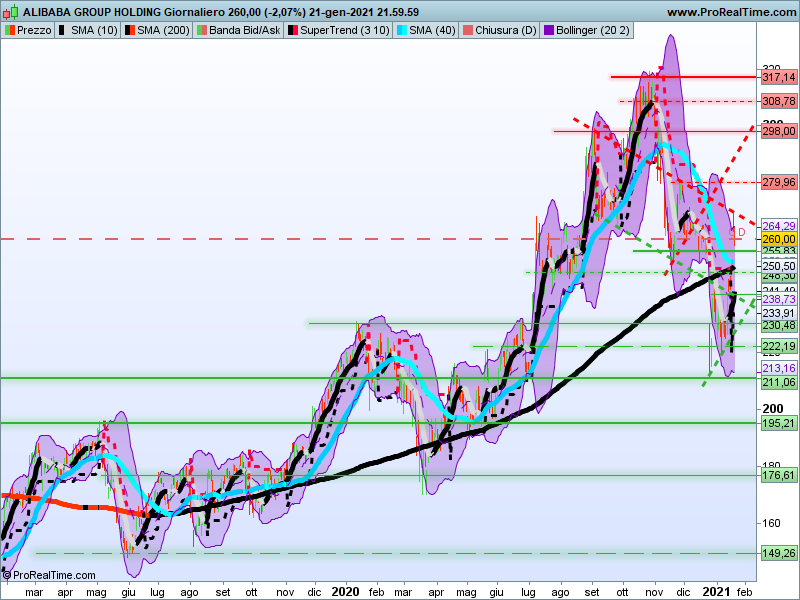Screen dimensions: 800x600
Task: Click the SMA (200) black-red color swatch
Action: 130,30
